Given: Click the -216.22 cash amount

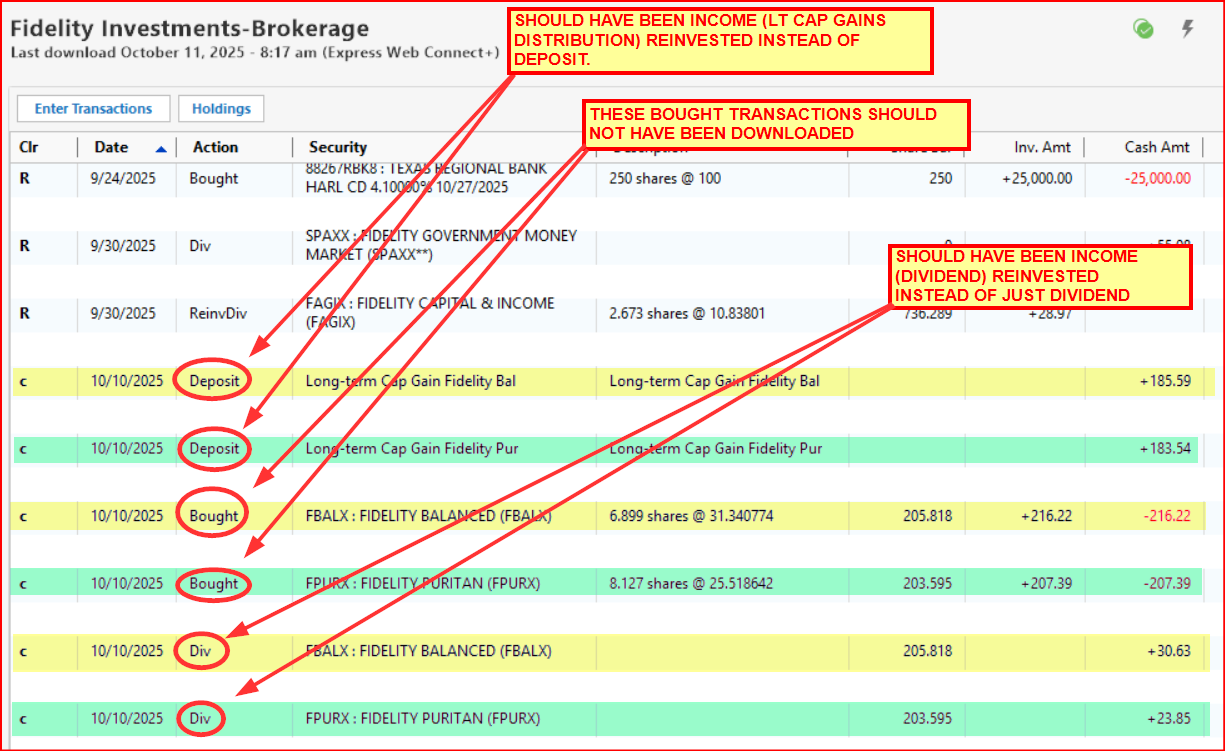Looking at the screenshot, I should [1166, 516].
